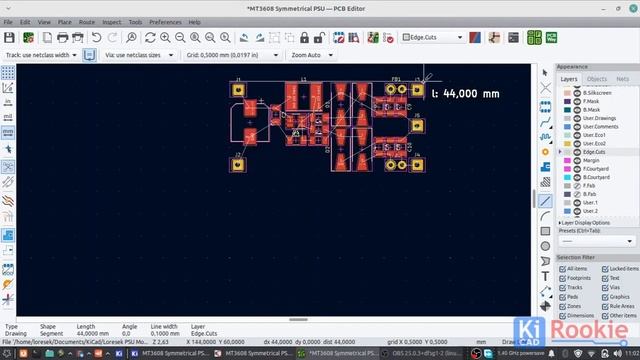Select Route Tracks tool

[545, 122]
